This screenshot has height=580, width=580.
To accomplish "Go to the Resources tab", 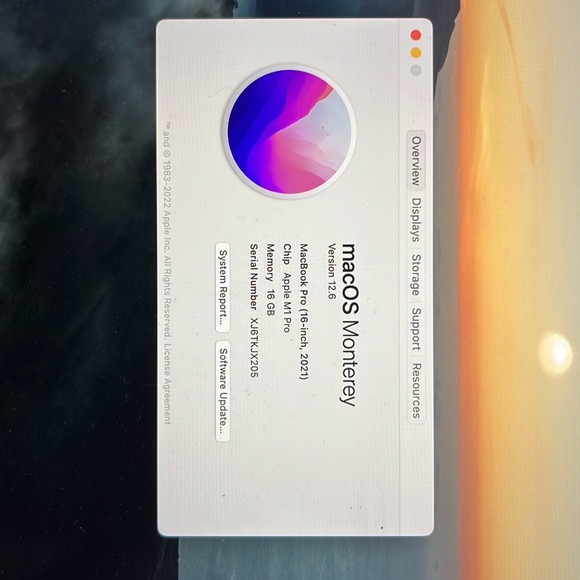I will pyautogui.click(x=416, y=391).
